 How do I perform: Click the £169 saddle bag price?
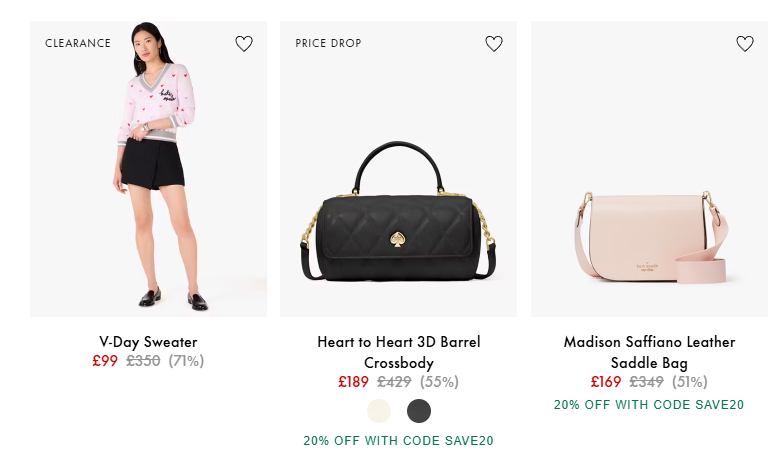[606, 381]
